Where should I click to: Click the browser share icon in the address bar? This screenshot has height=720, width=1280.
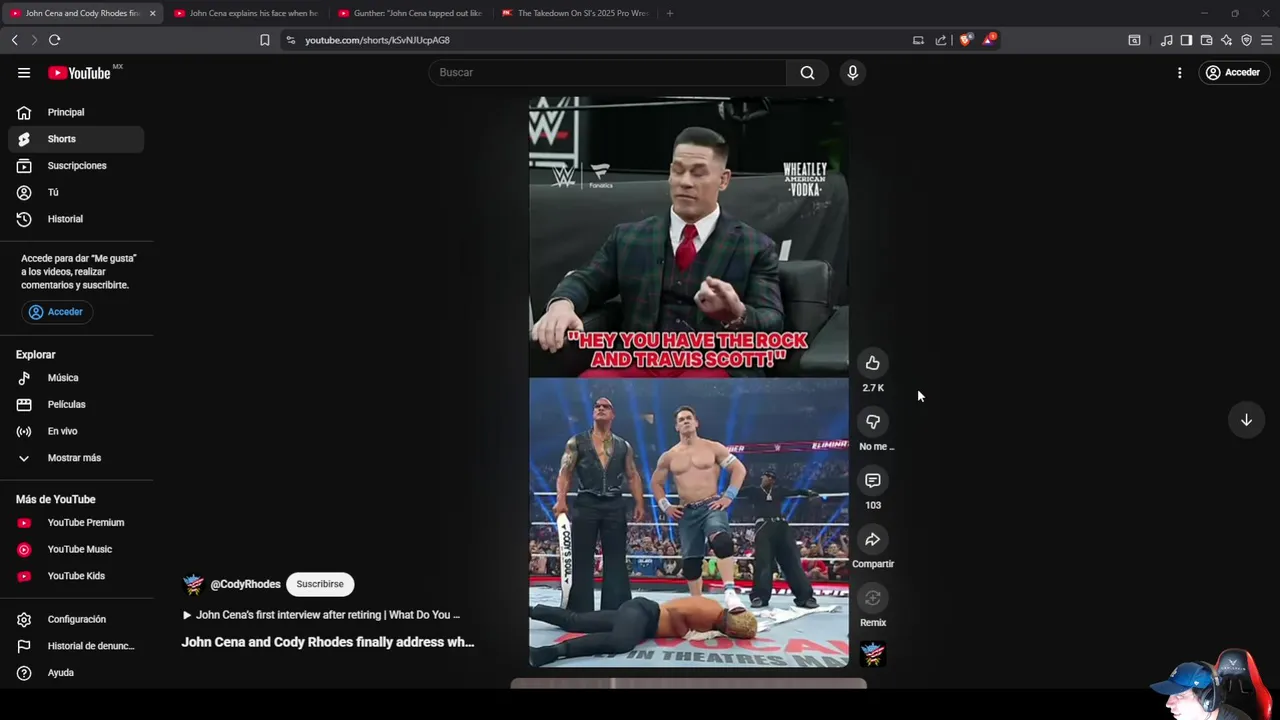(x=941, y=40)
